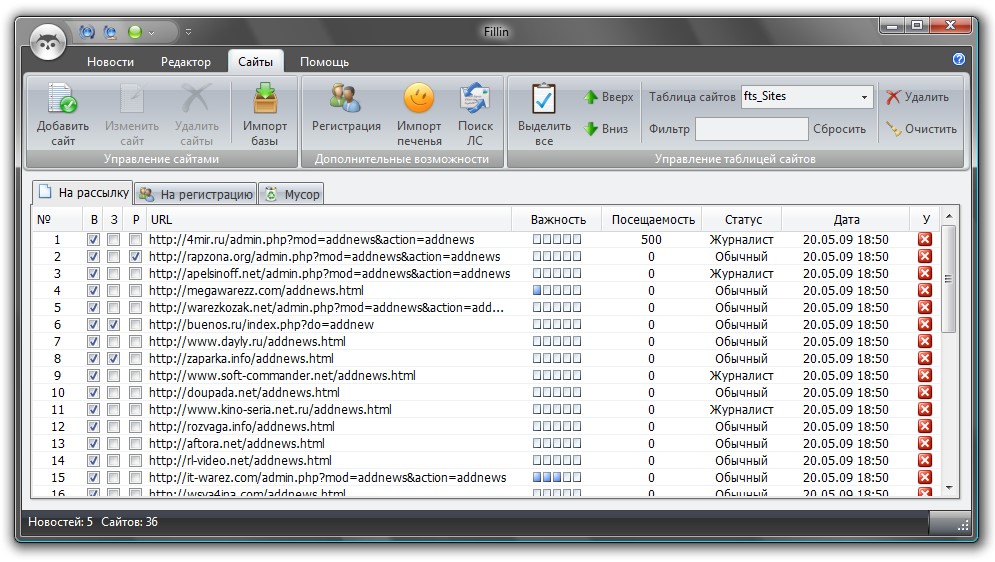Click the table vertical scrollbar thumb
The height and width of the screenshot is (562, 995).
click(x=949, y=279)
